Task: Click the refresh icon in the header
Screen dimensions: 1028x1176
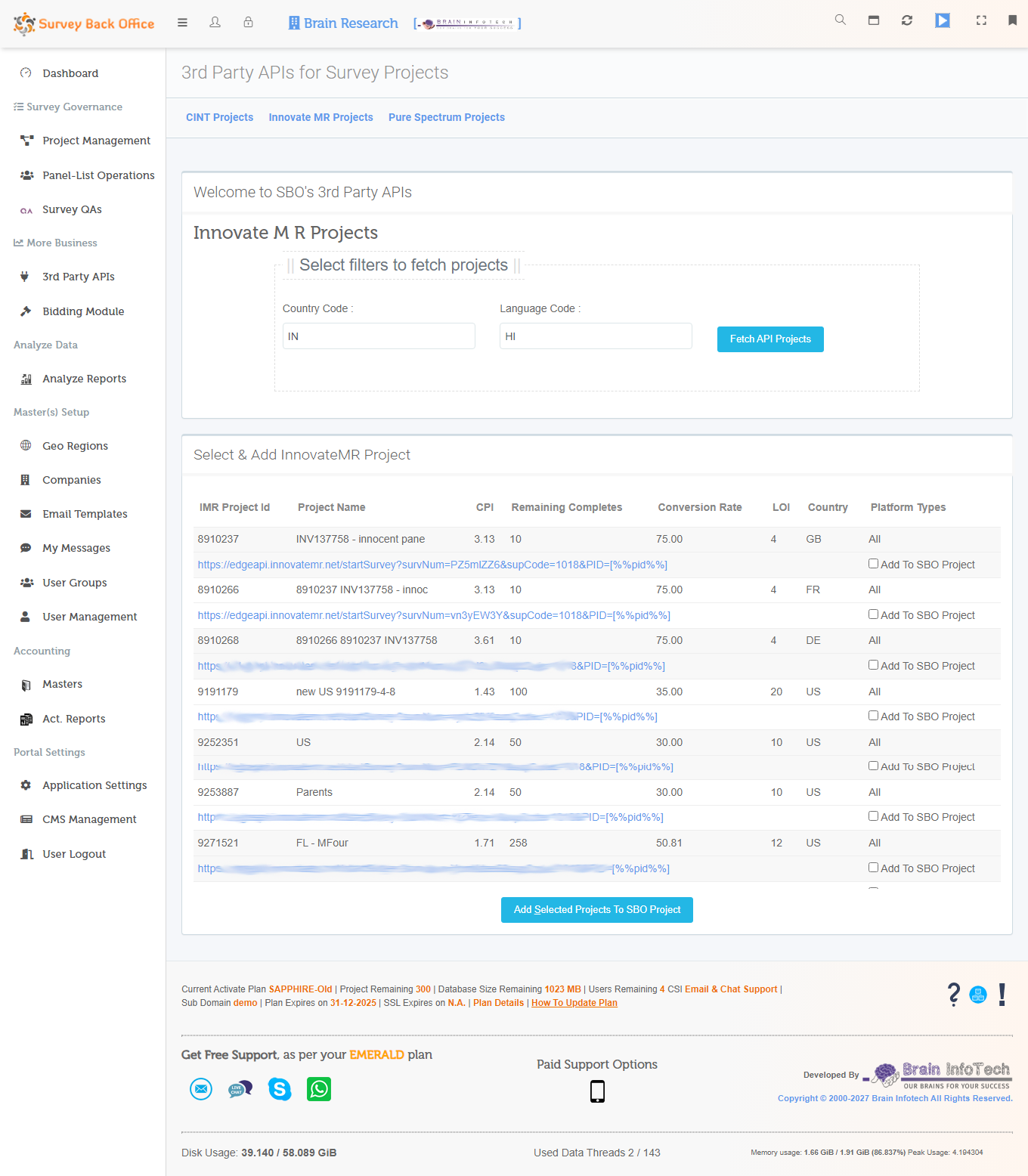Action: click(x=906, y=20)
